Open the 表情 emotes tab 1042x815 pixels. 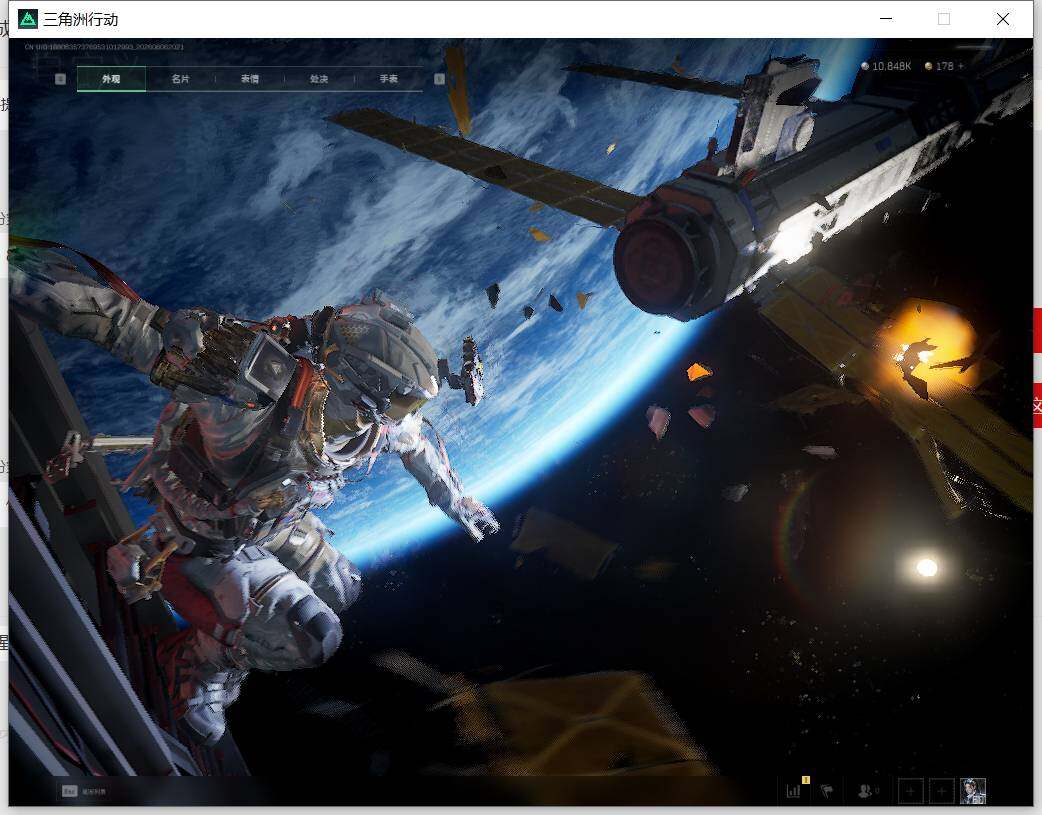(250, 78)
